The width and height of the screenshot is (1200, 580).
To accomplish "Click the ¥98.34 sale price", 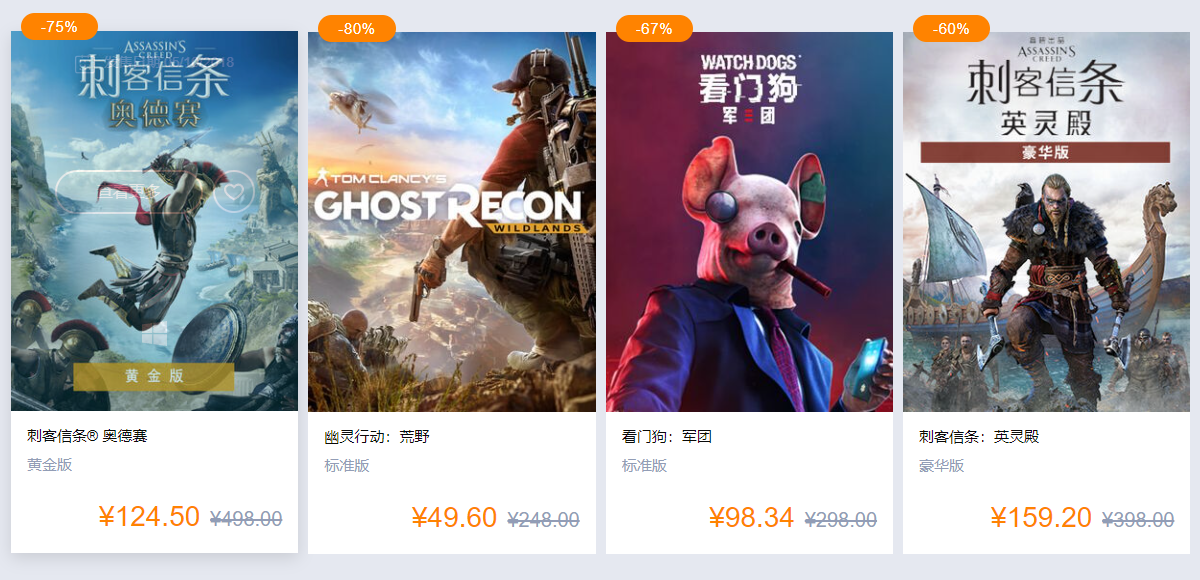I will click(751, 518).
